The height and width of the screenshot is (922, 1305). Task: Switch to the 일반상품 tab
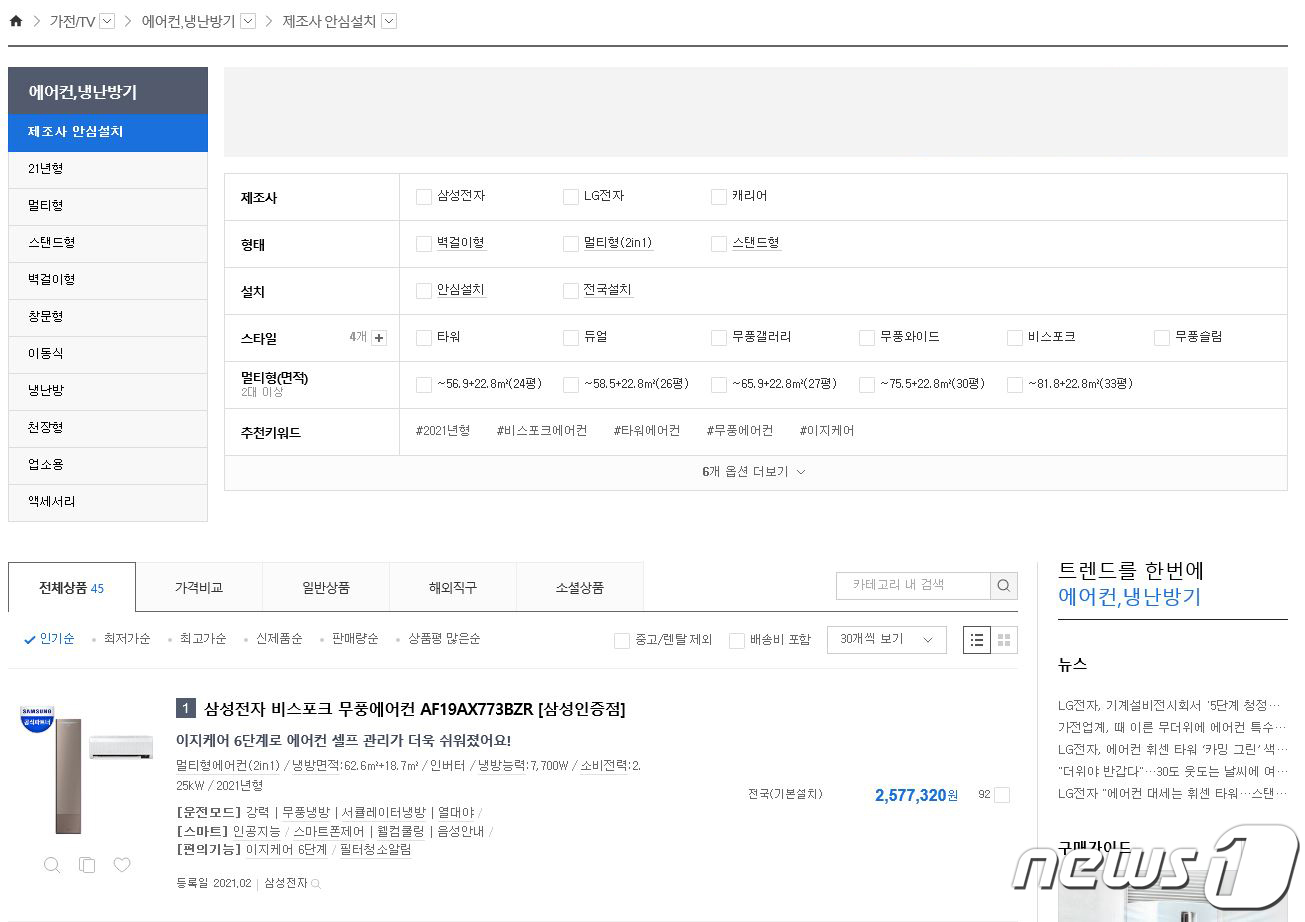(x=326, y=588)
